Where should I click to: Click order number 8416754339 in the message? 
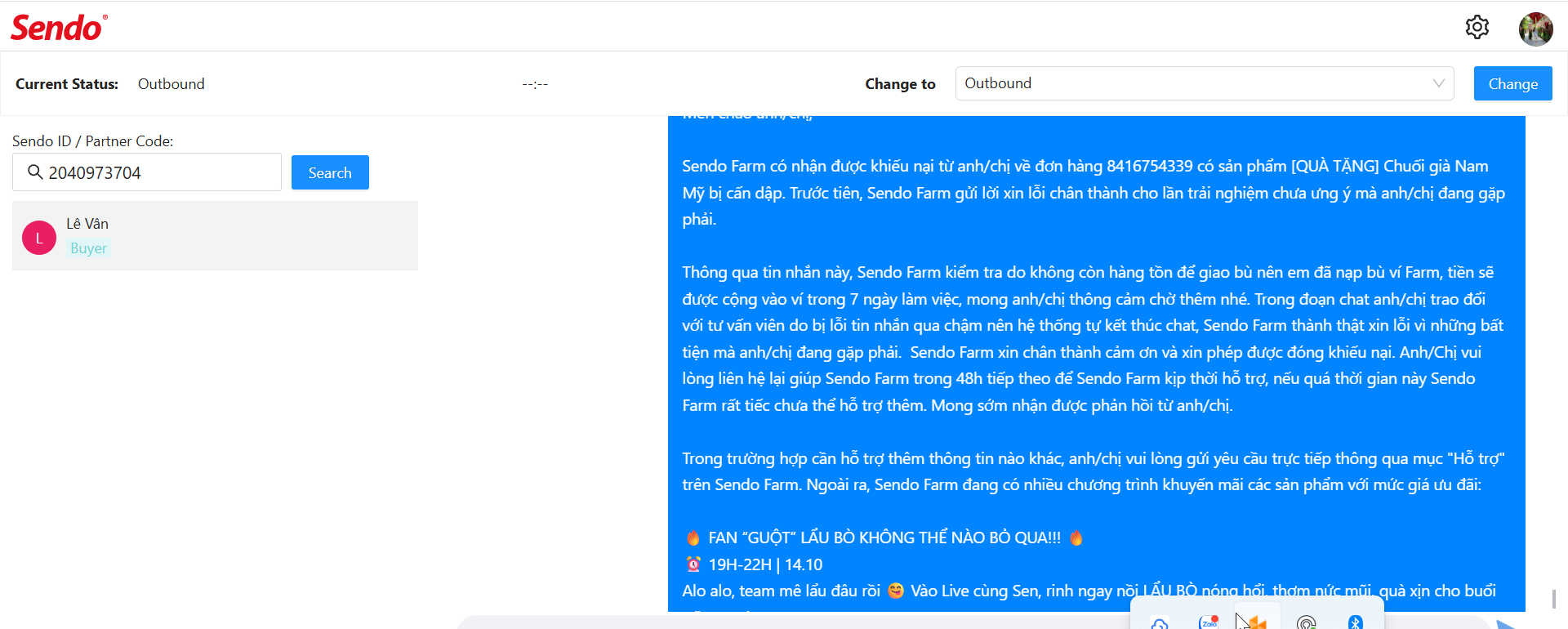tap(1150, 166)
